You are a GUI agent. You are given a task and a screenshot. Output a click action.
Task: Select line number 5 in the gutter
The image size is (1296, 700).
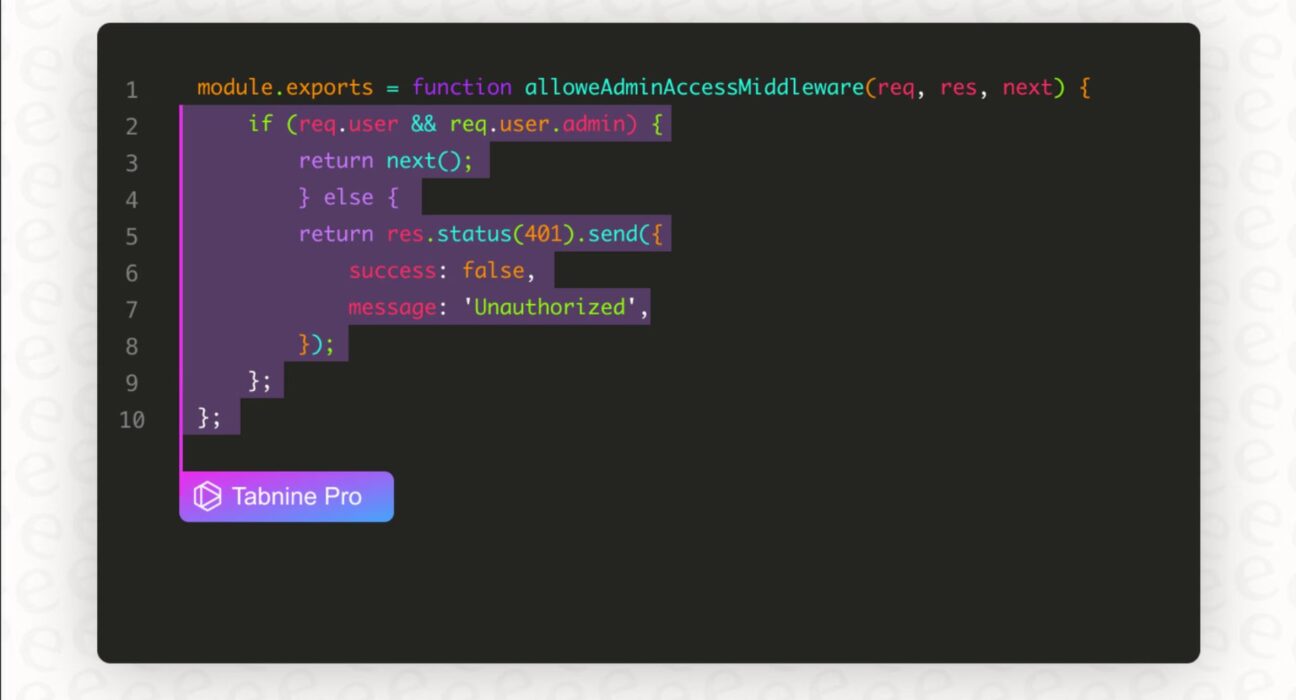131,237
